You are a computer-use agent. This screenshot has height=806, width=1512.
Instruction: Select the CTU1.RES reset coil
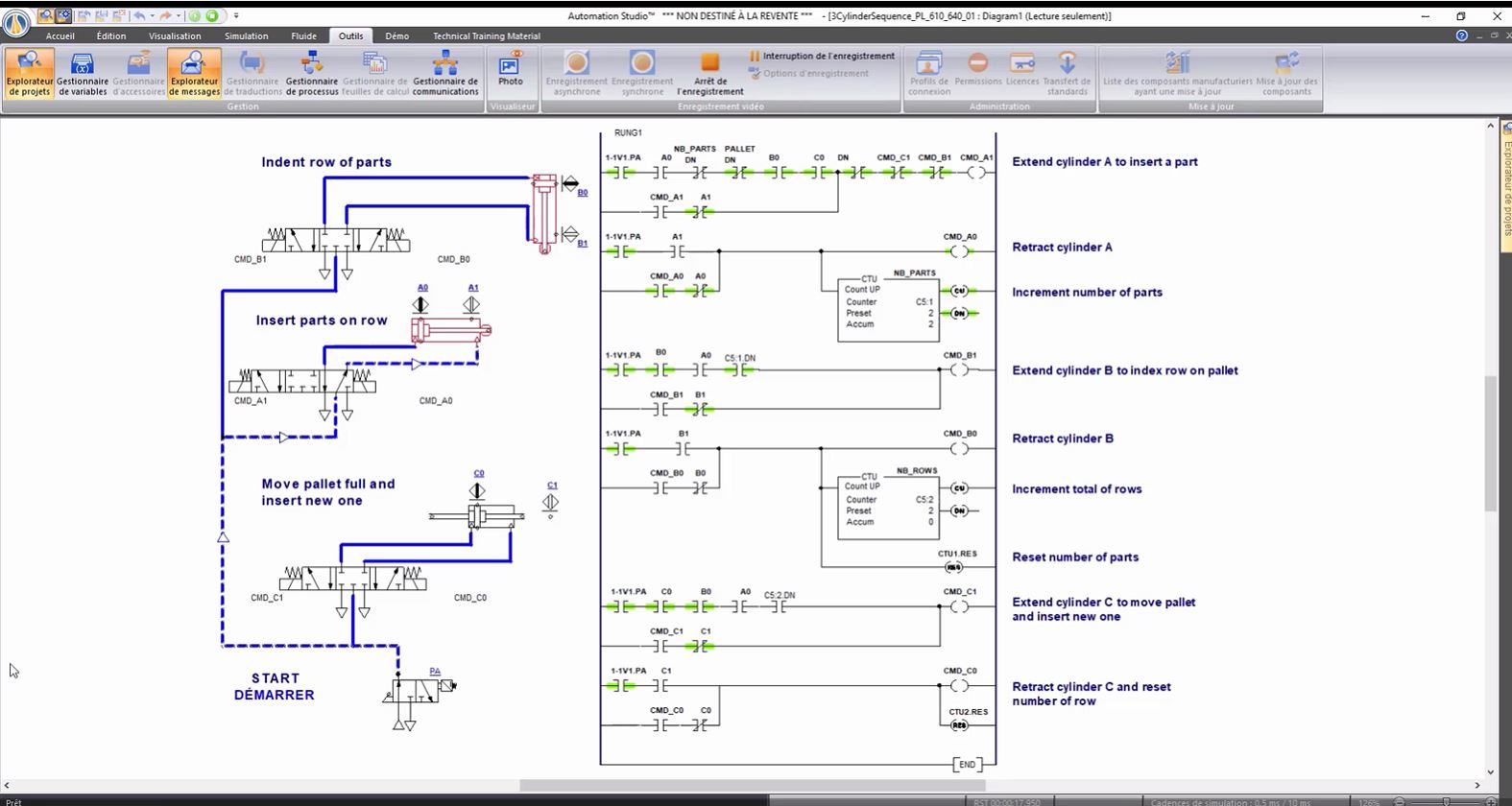954,567
